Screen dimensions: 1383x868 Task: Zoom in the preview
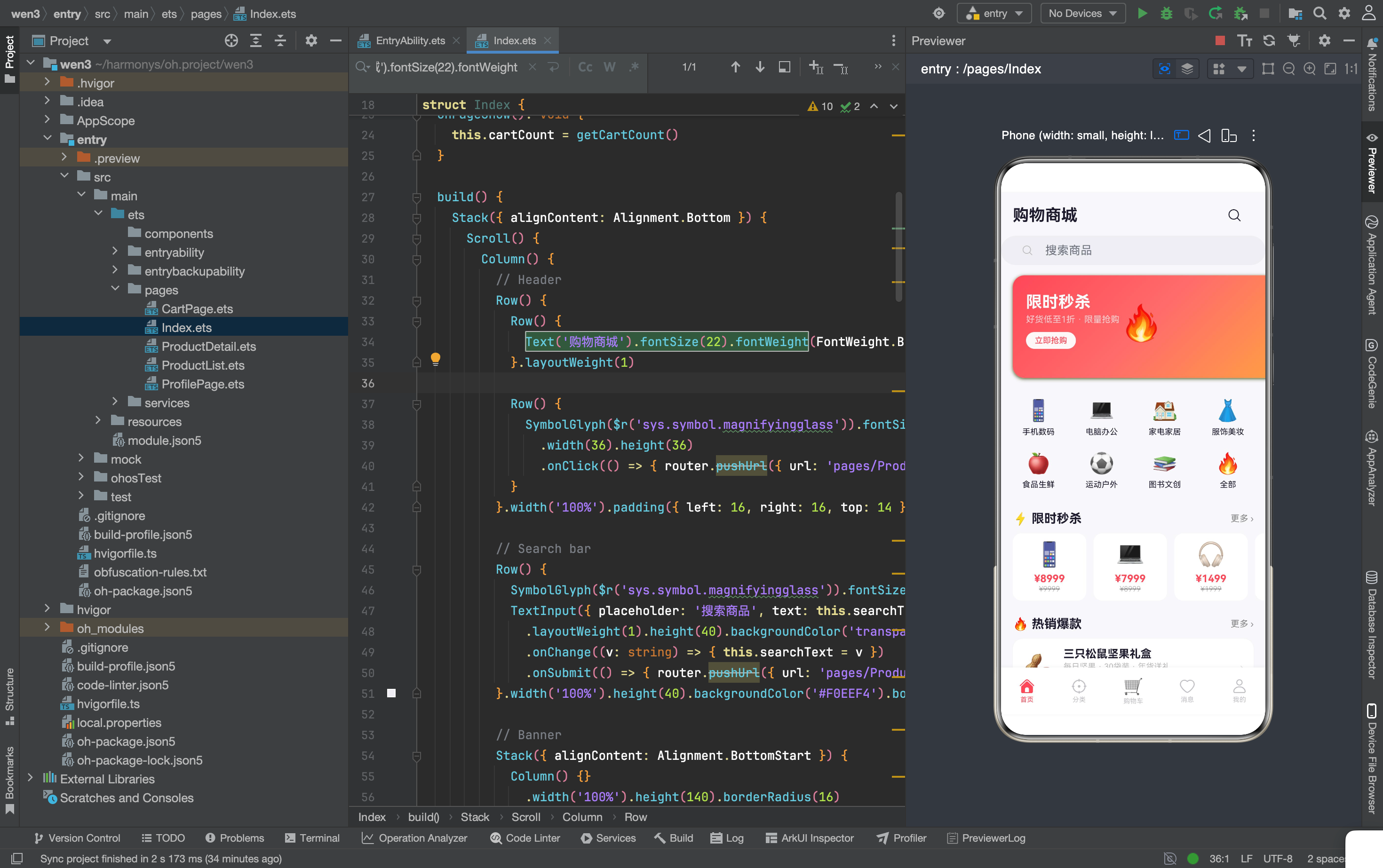point(1310,69)
